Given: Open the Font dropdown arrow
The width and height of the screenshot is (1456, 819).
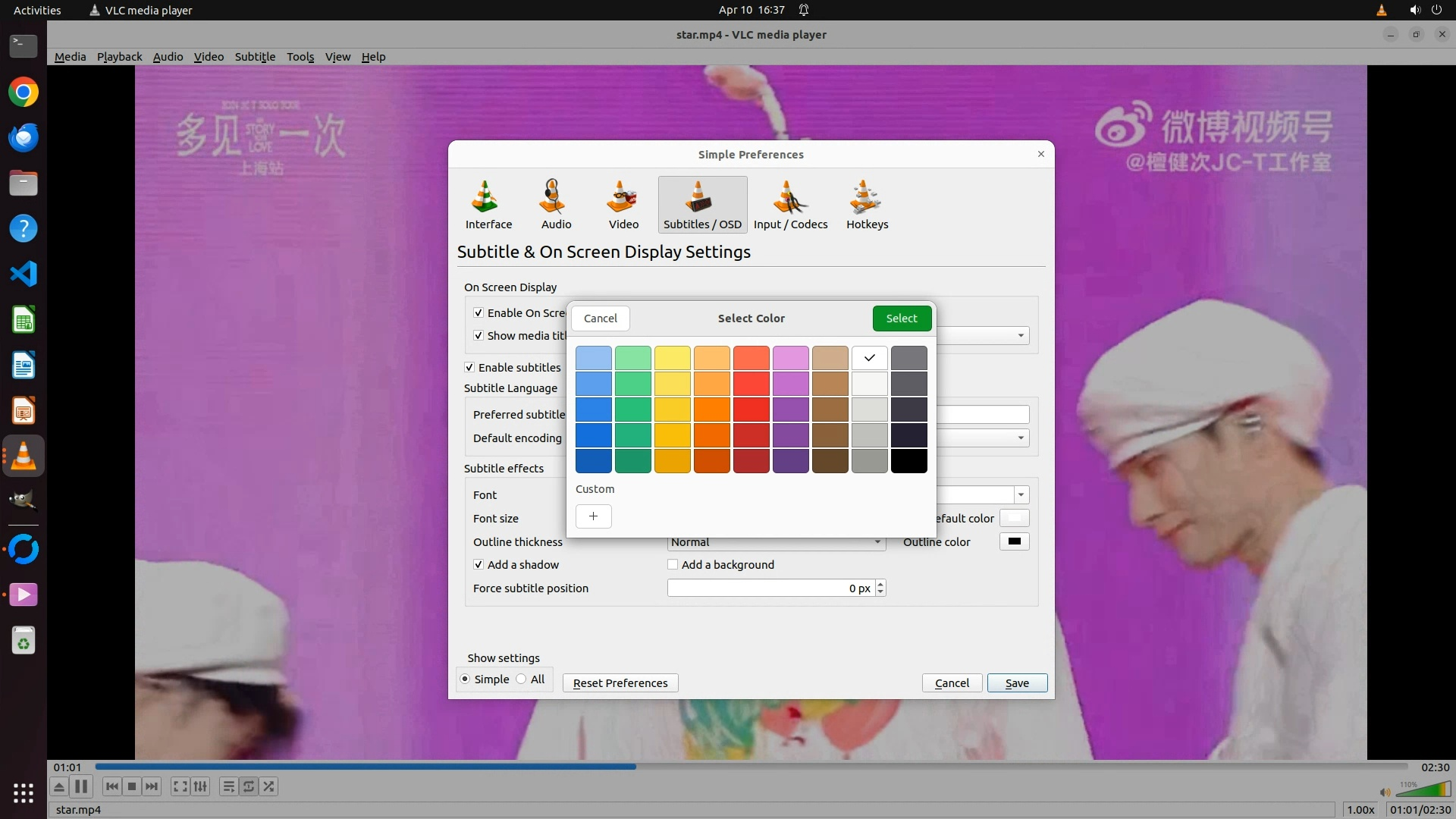Looking at the screenshot, I should click(x=1021, y=495).
